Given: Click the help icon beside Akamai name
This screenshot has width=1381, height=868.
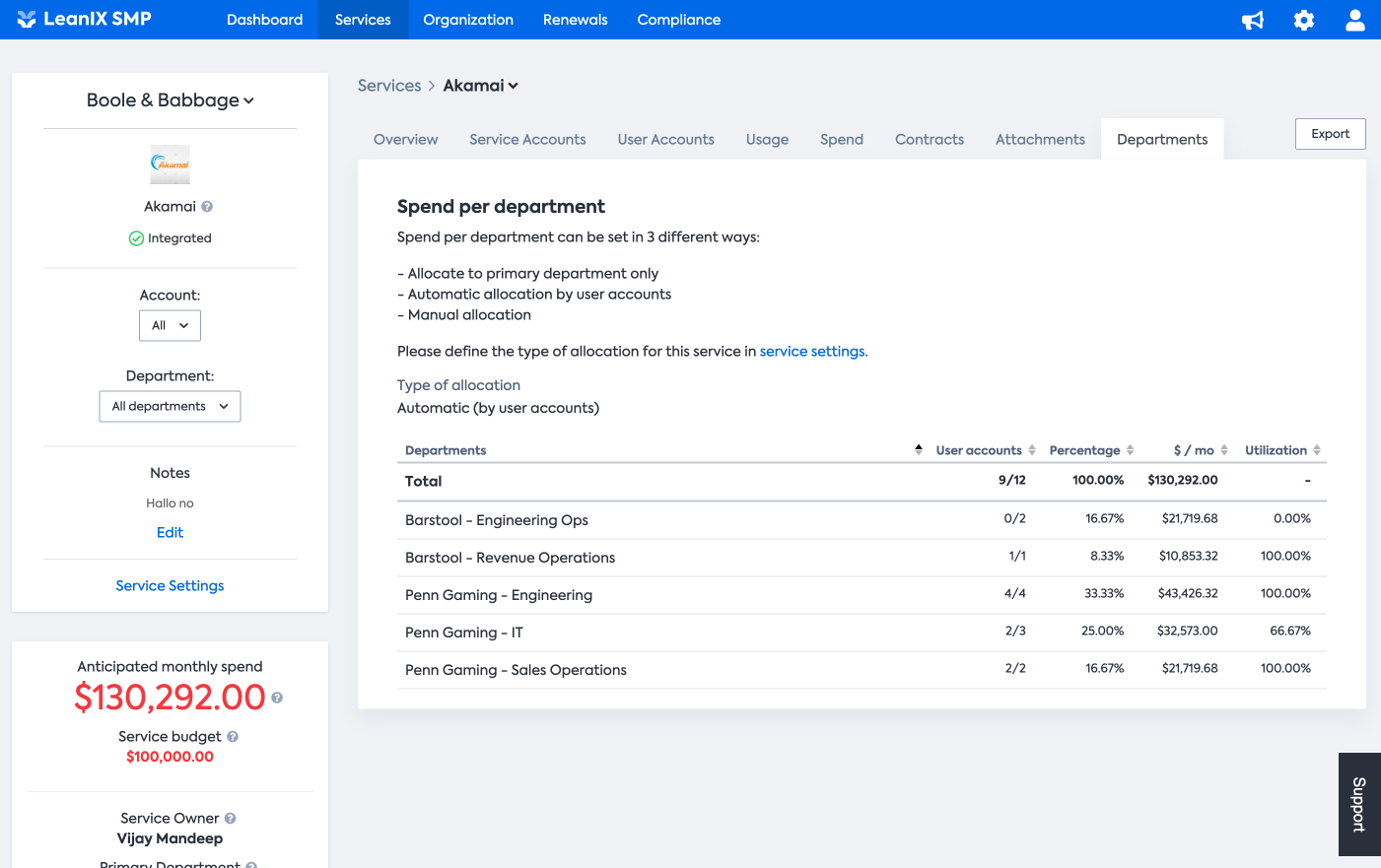Looking at the screenshot, I should click(207, 207).
